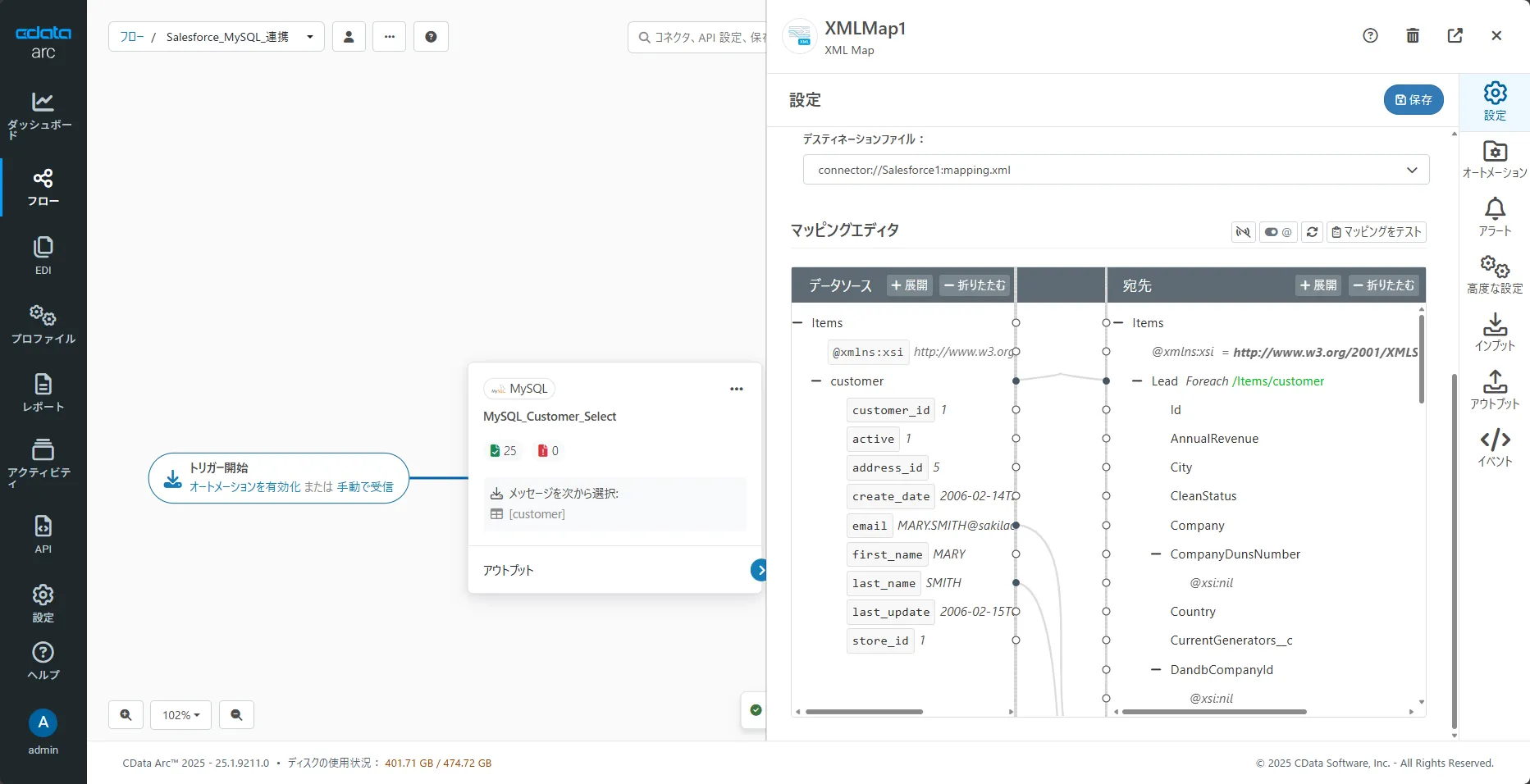This screenshot has height=784, width=1530.
Task: Switch to the Advanced Settings tab
Action: 1495,275
